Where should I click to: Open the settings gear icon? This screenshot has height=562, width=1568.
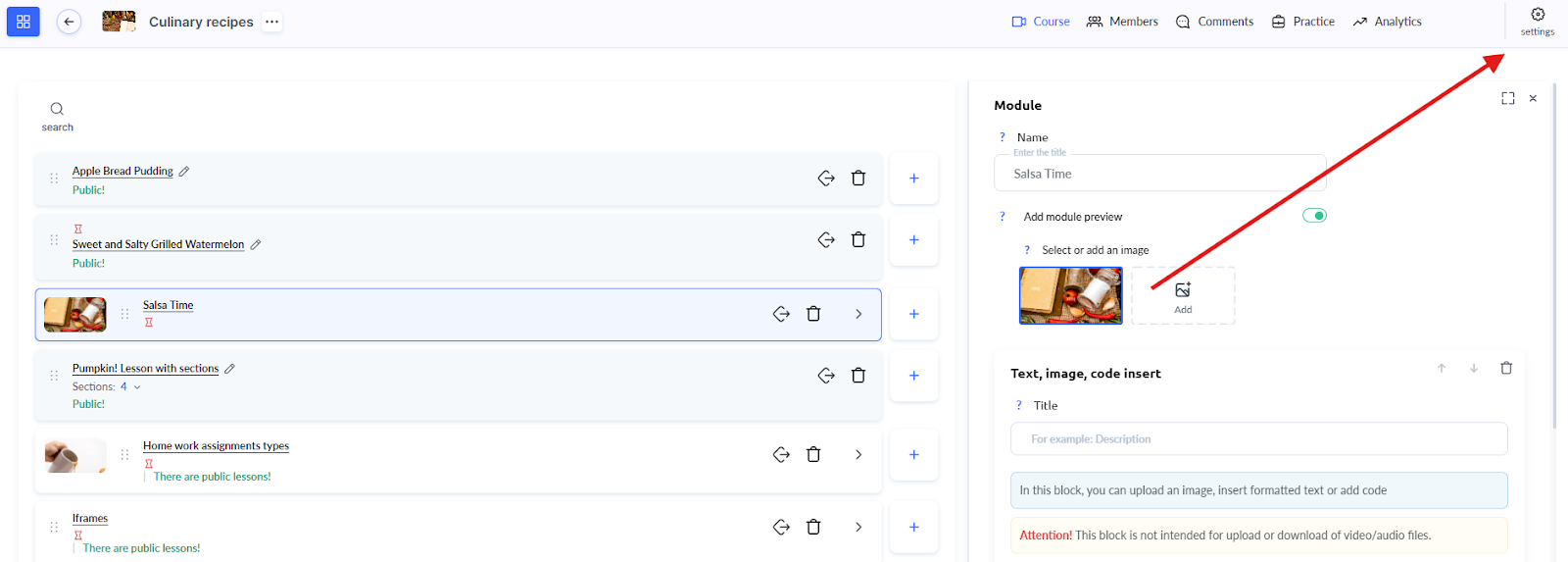[x=1537, y=15]
